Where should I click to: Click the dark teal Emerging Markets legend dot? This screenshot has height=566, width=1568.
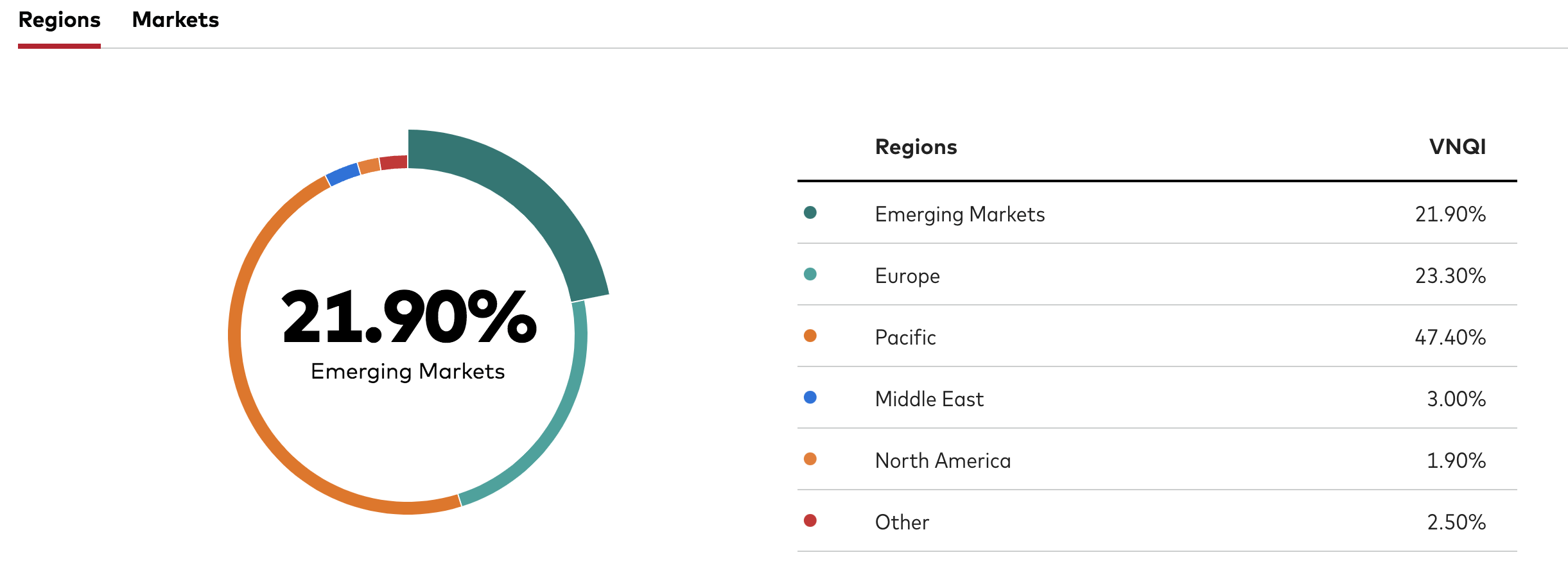click(810, 212)
